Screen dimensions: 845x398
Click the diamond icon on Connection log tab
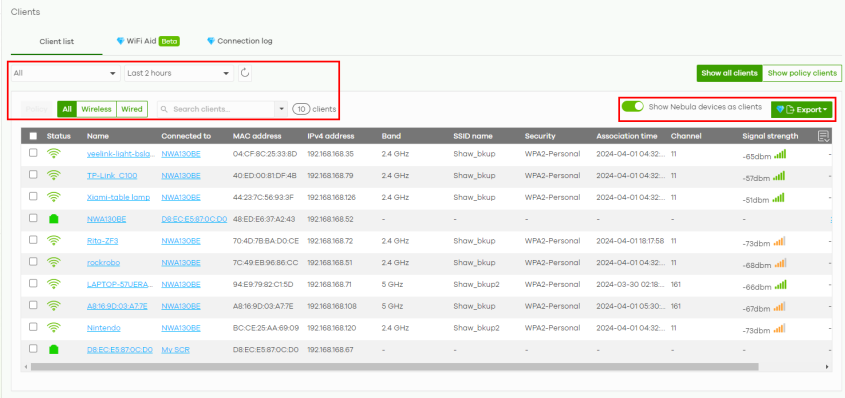[211, 41]
